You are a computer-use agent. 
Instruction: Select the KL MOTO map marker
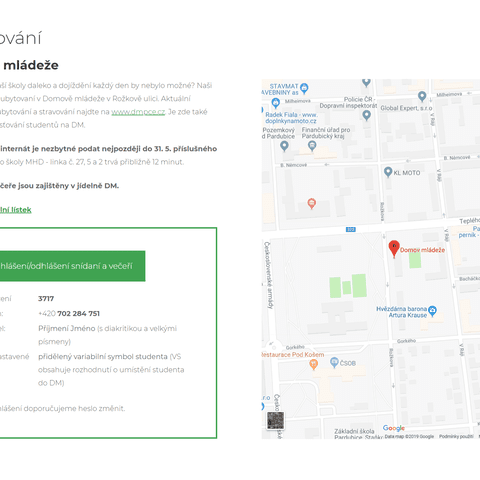click(x=388, y=172)
